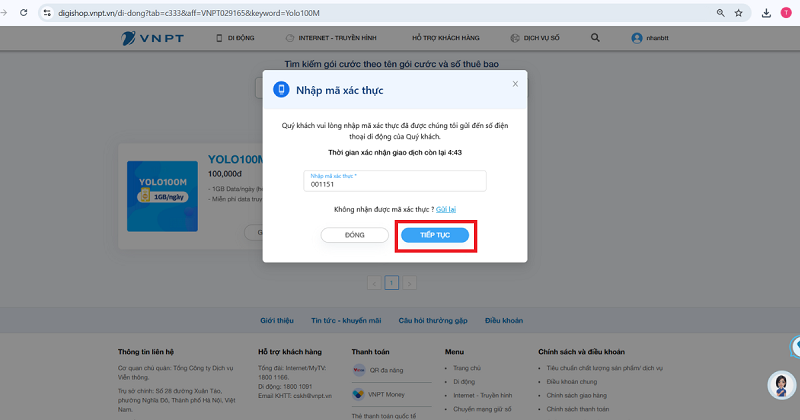800x420 pixels.
Task: Go to next page arrow in pagination
Action: (x=409, y=283)
